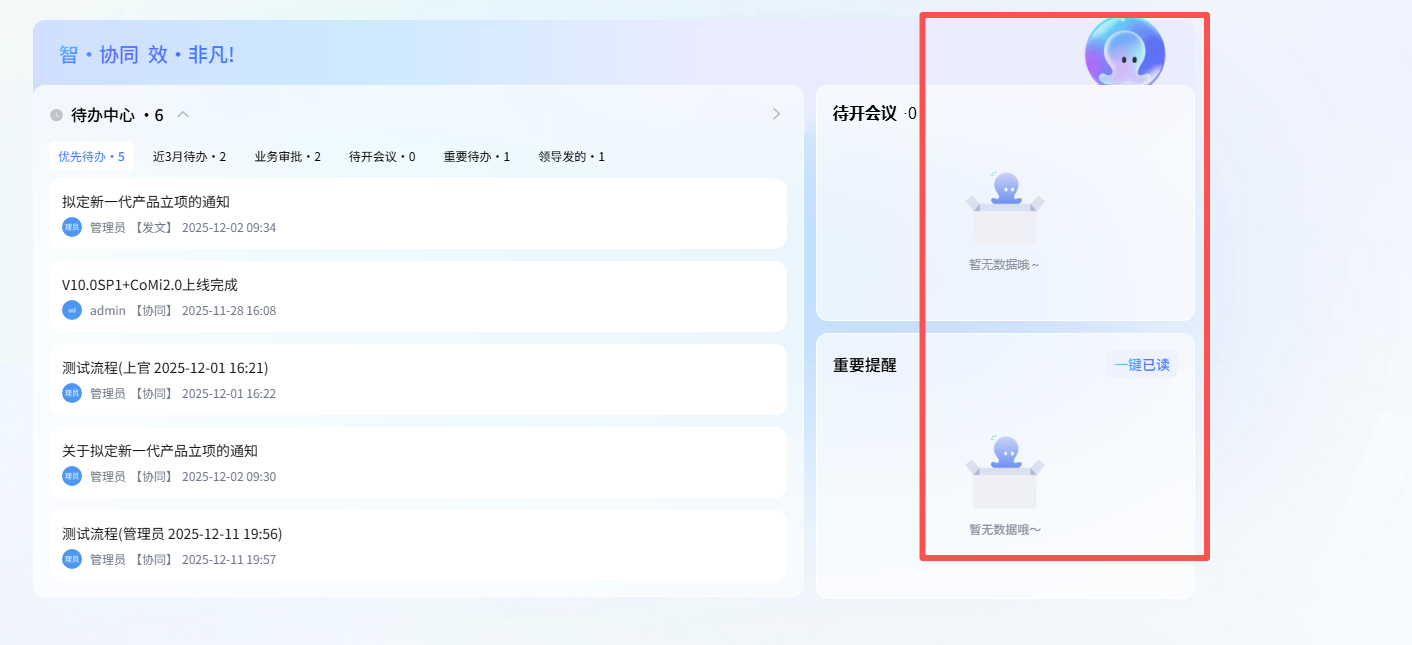Switch to the 近3月待办 tab
This screenshot has width=1412, height=645.
click(189, 157)
